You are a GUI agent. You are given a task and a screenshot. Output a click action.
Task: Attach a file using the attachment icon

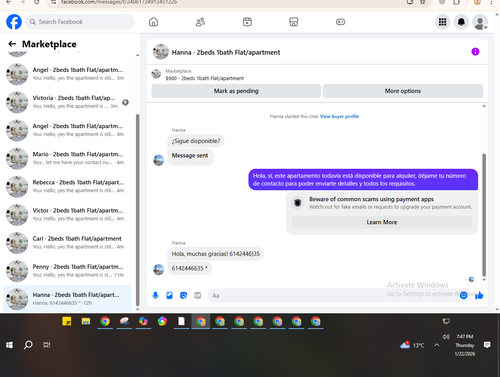[169, 295]
